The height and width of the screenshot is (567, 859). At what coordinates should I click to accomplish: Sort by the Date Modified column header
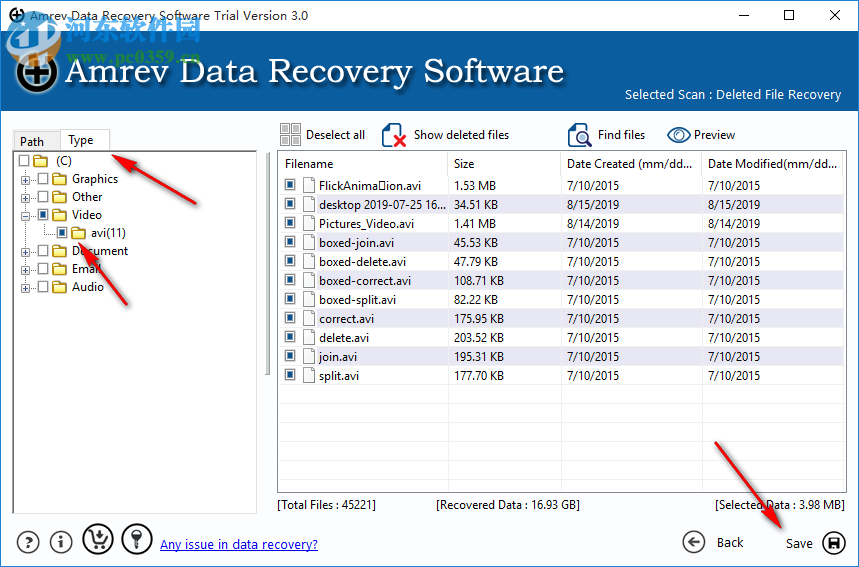point(773,164)
